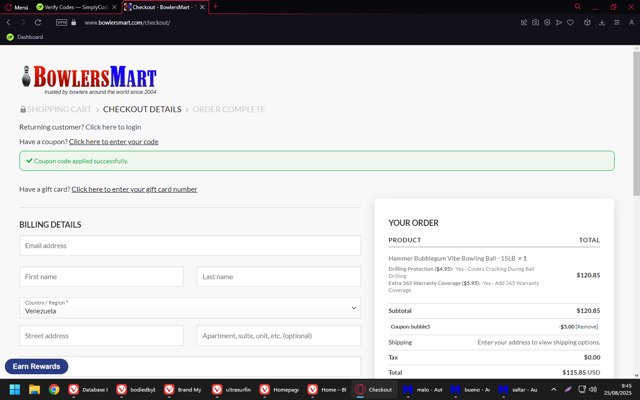Click the First name field
Screen dimensions: 640x400
point(101,277)
